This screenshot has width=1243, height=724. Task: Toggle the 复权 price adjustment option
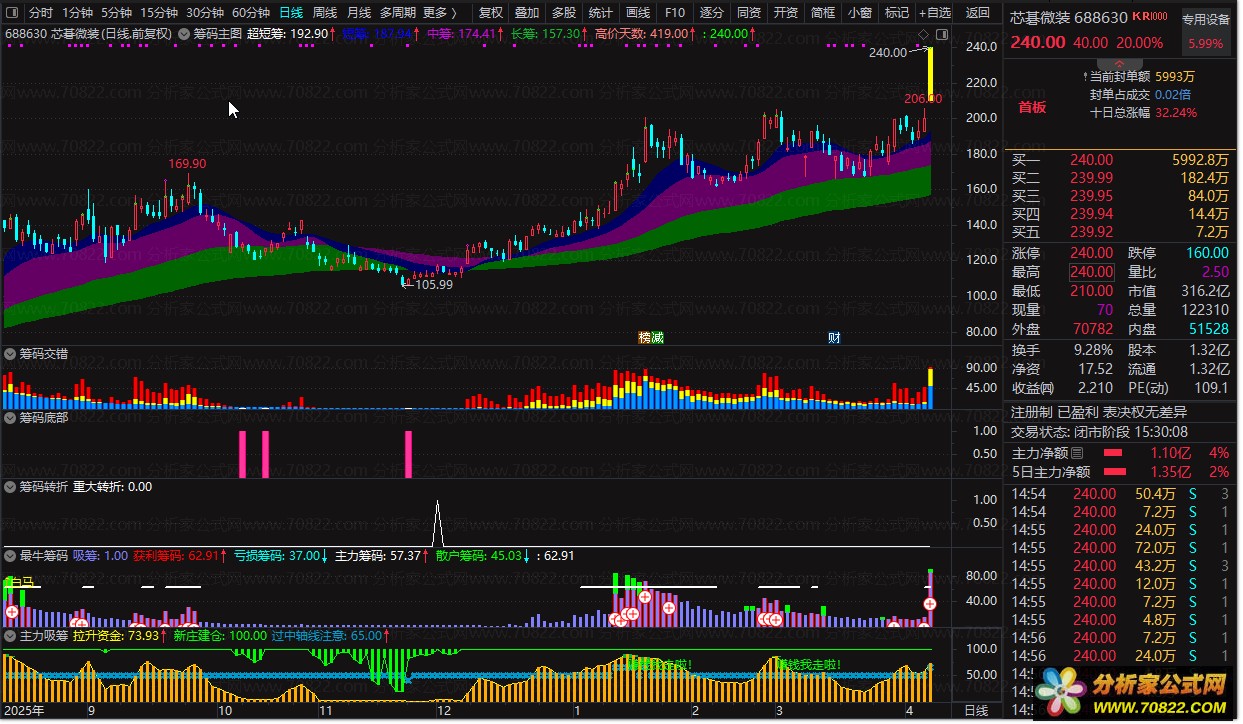tap(491, 13)
